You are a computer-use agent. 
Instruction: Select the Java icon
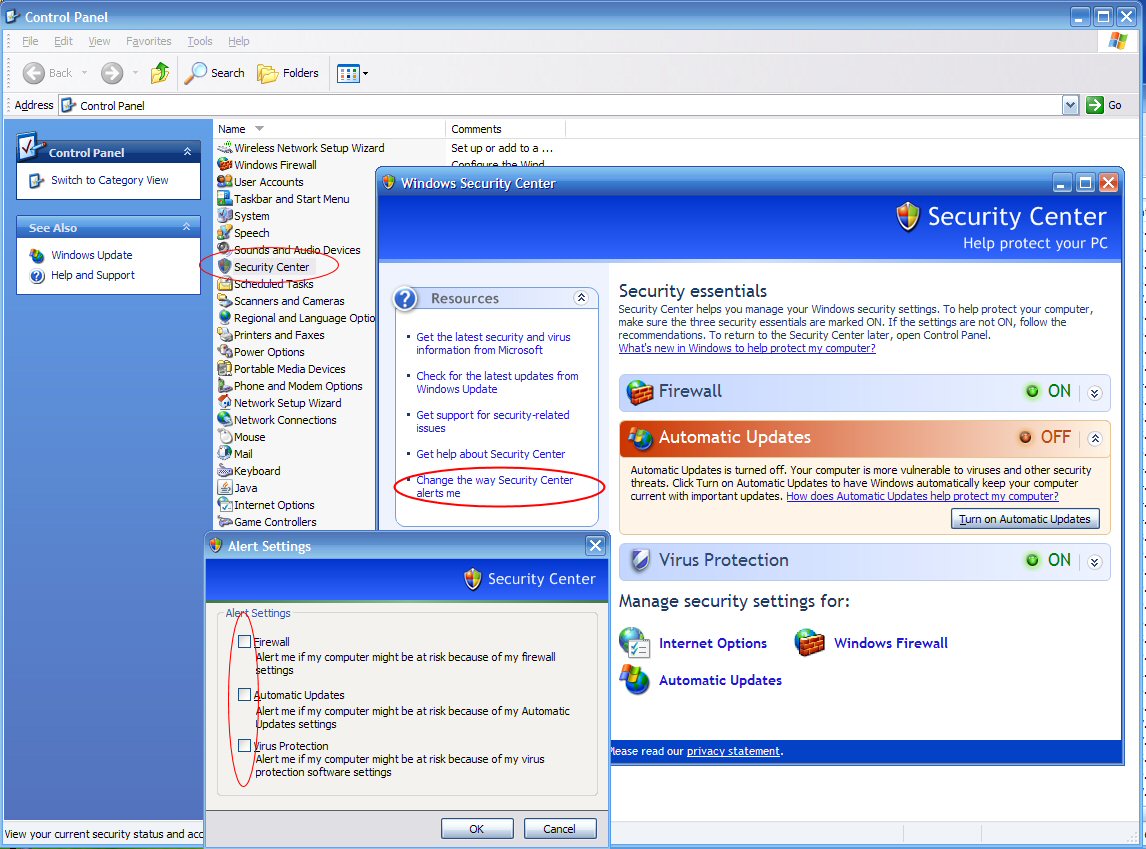point(224,487)
